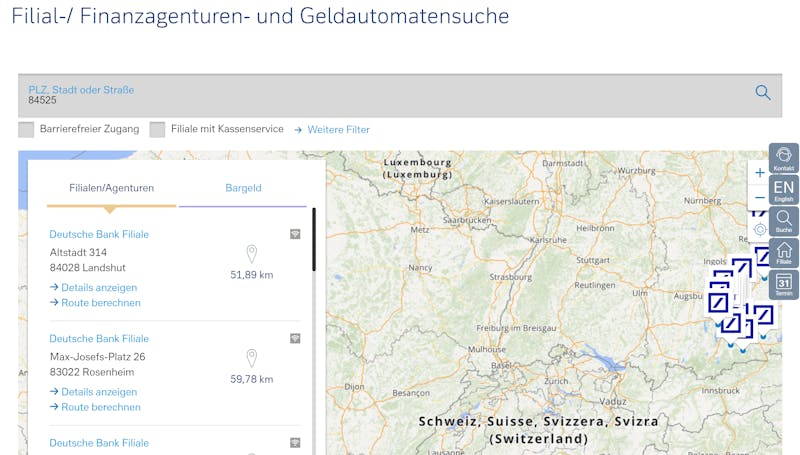The image size is (800, 455).
Task: Zoom in on the map with plus
Action: pos(759,173)
